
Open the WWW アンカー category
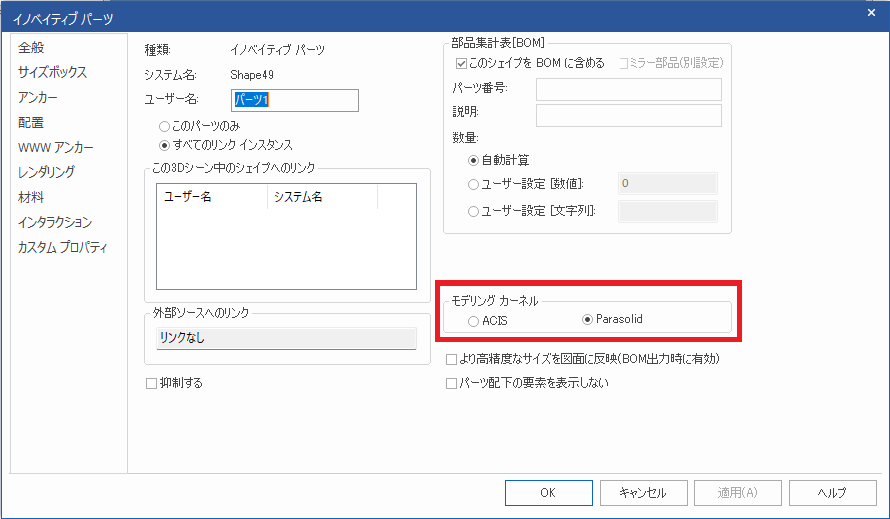[x=56, y=148]
